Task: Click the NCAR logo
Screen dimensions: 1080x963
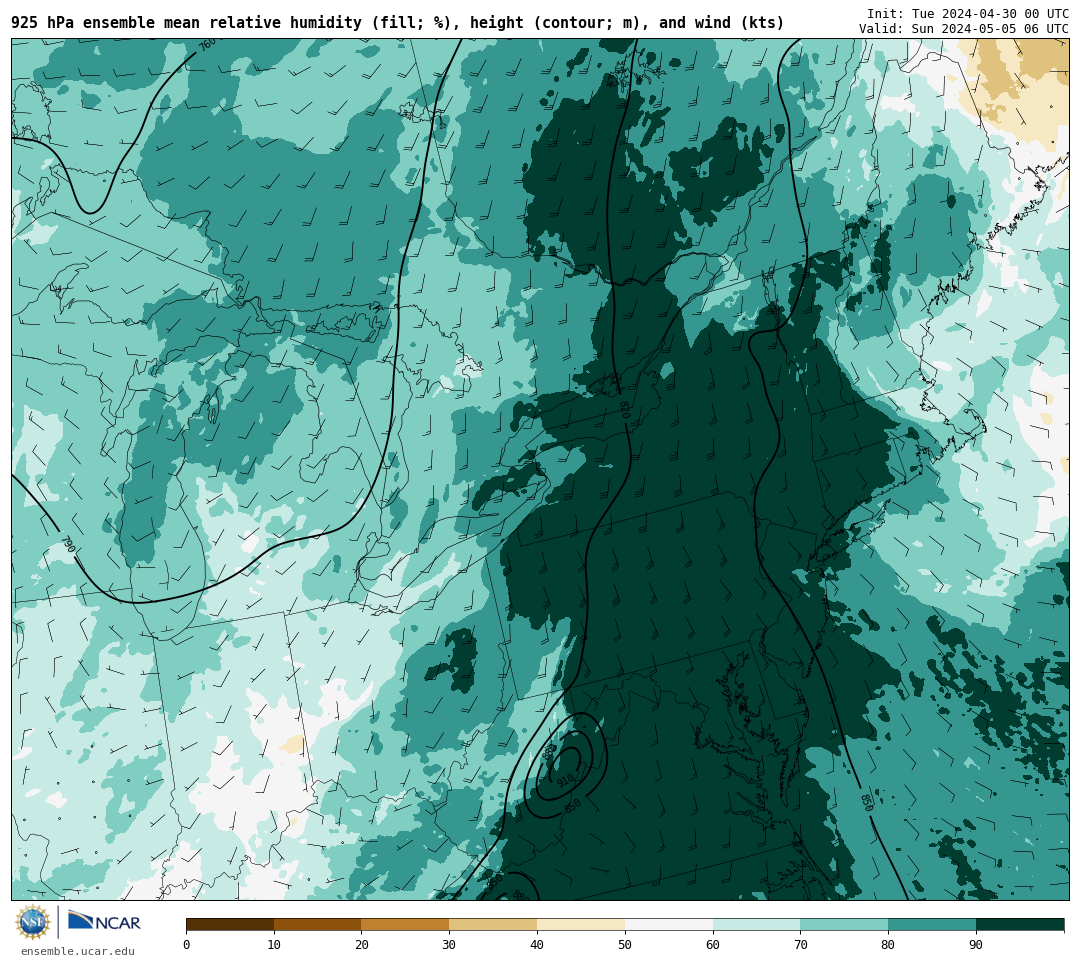Action: [x=104, y=921]
